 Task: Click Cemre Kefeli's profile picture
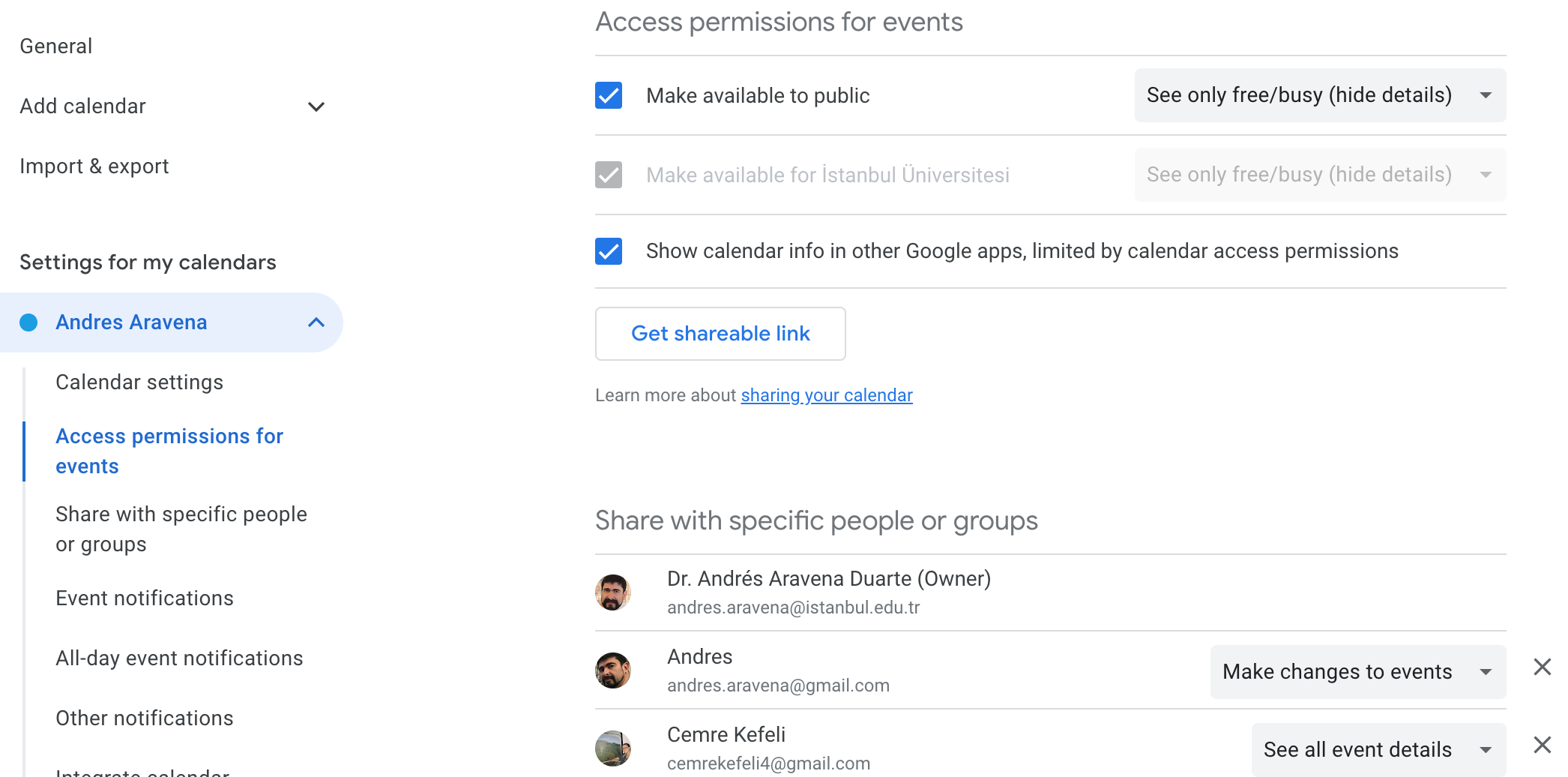(x=612, y=748)
